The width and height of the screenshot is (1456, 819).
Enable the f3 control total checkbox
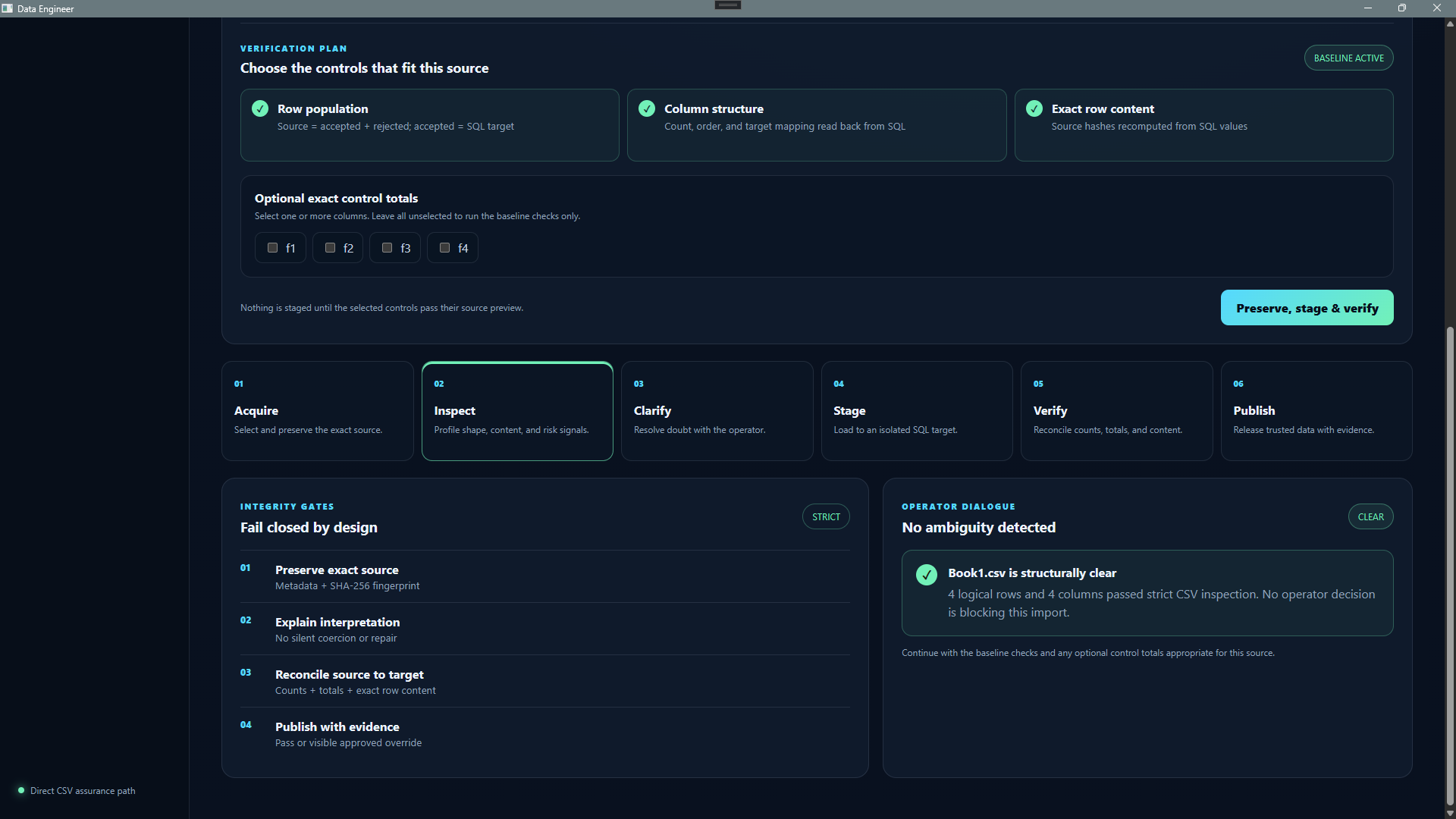pyautogui.click(x=387, y=248)
